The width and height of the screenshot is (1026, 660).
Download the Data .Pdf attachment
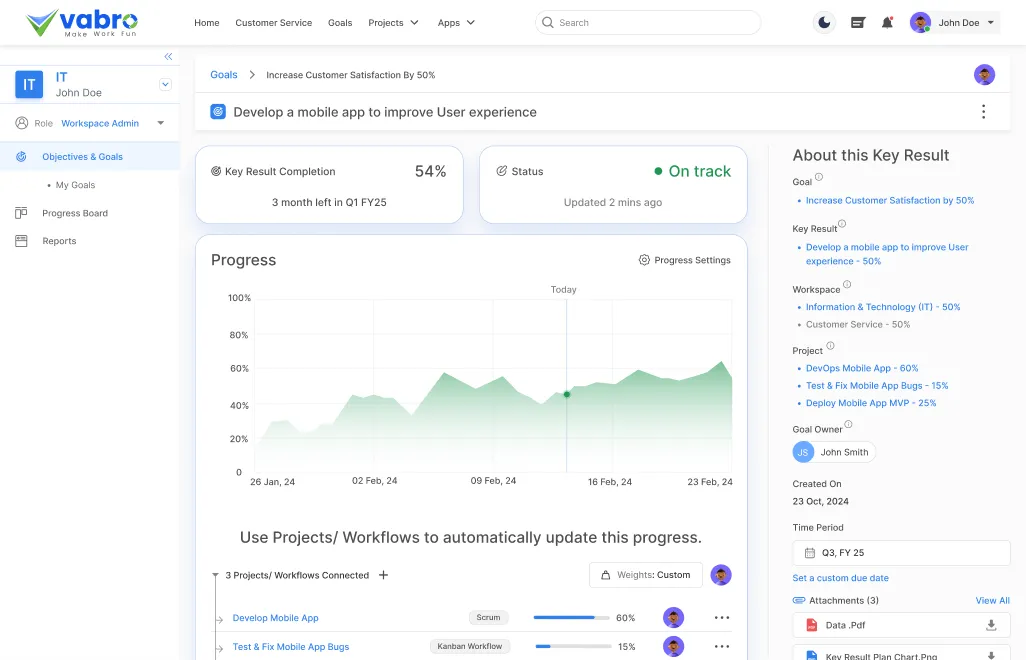[x=990, y=624]
